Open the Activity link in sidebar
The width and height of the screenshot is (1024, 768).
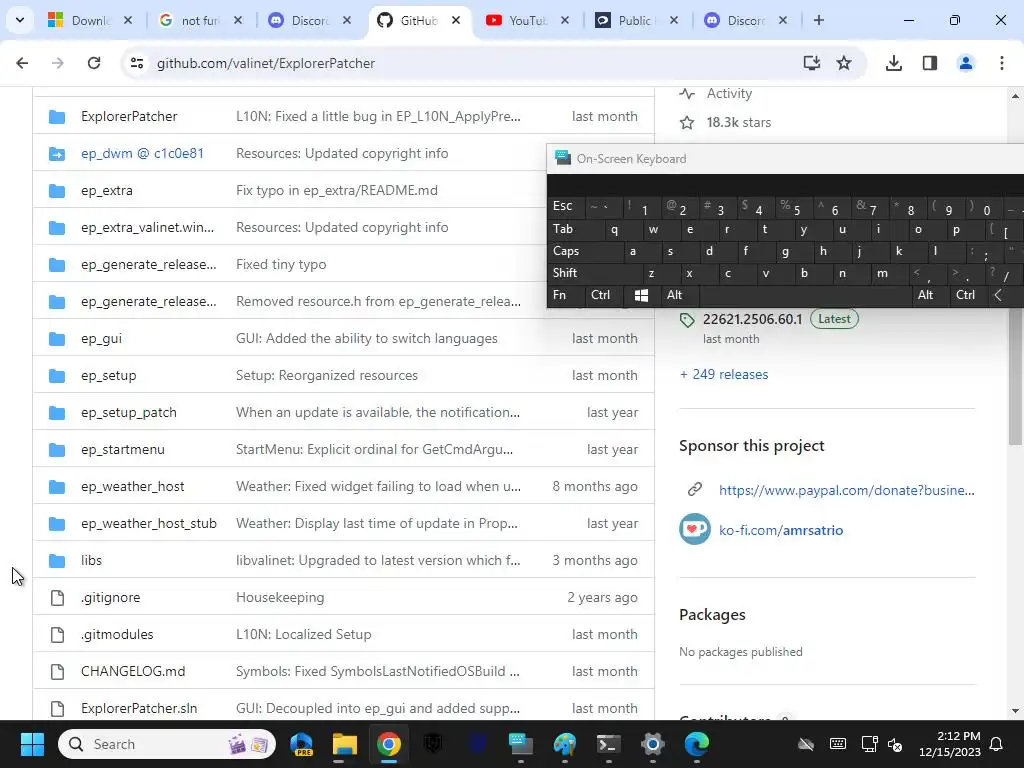(x=729, y=93)
